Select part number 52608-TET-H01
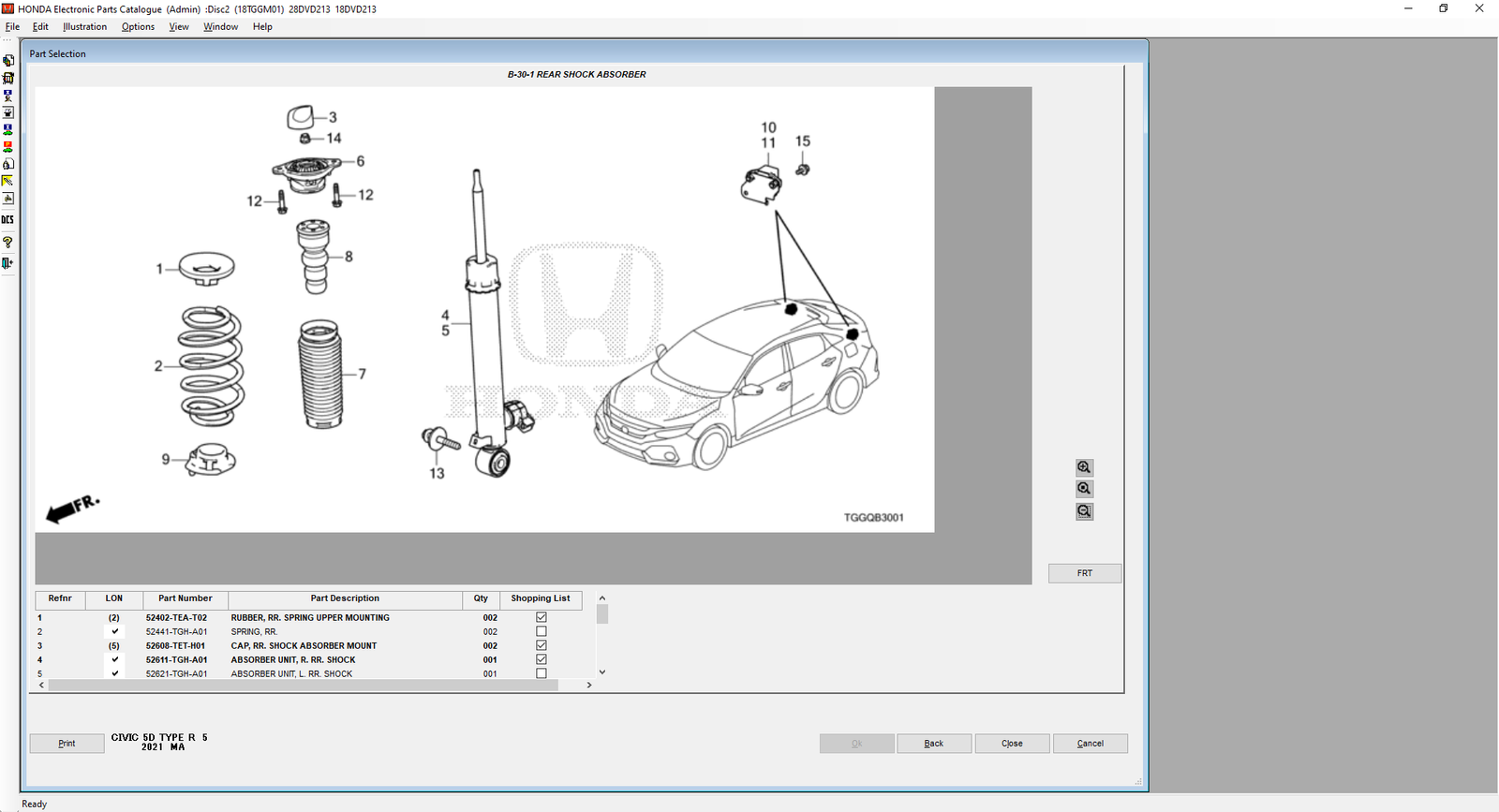1499x812 pixels. coord(175,646)
